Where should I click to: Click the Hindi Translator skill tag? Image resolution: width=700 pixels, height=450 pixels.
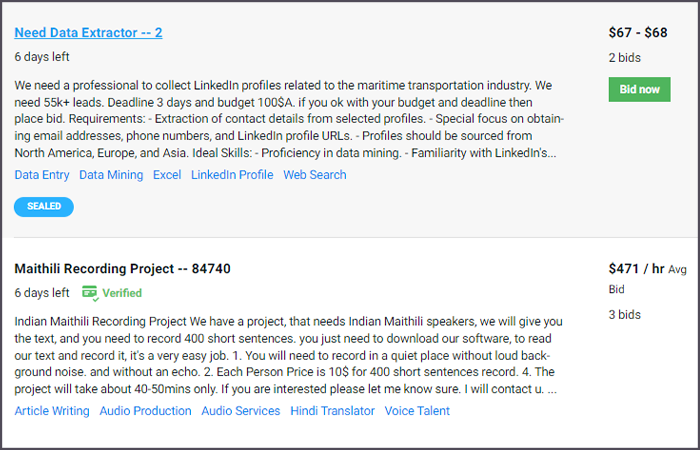332,411
